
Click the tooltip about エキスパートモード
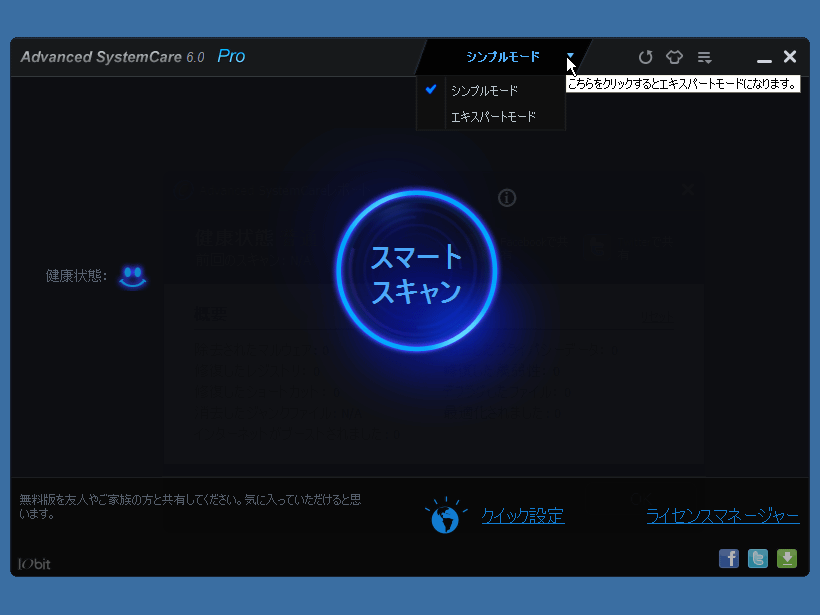tap(683, 84)
